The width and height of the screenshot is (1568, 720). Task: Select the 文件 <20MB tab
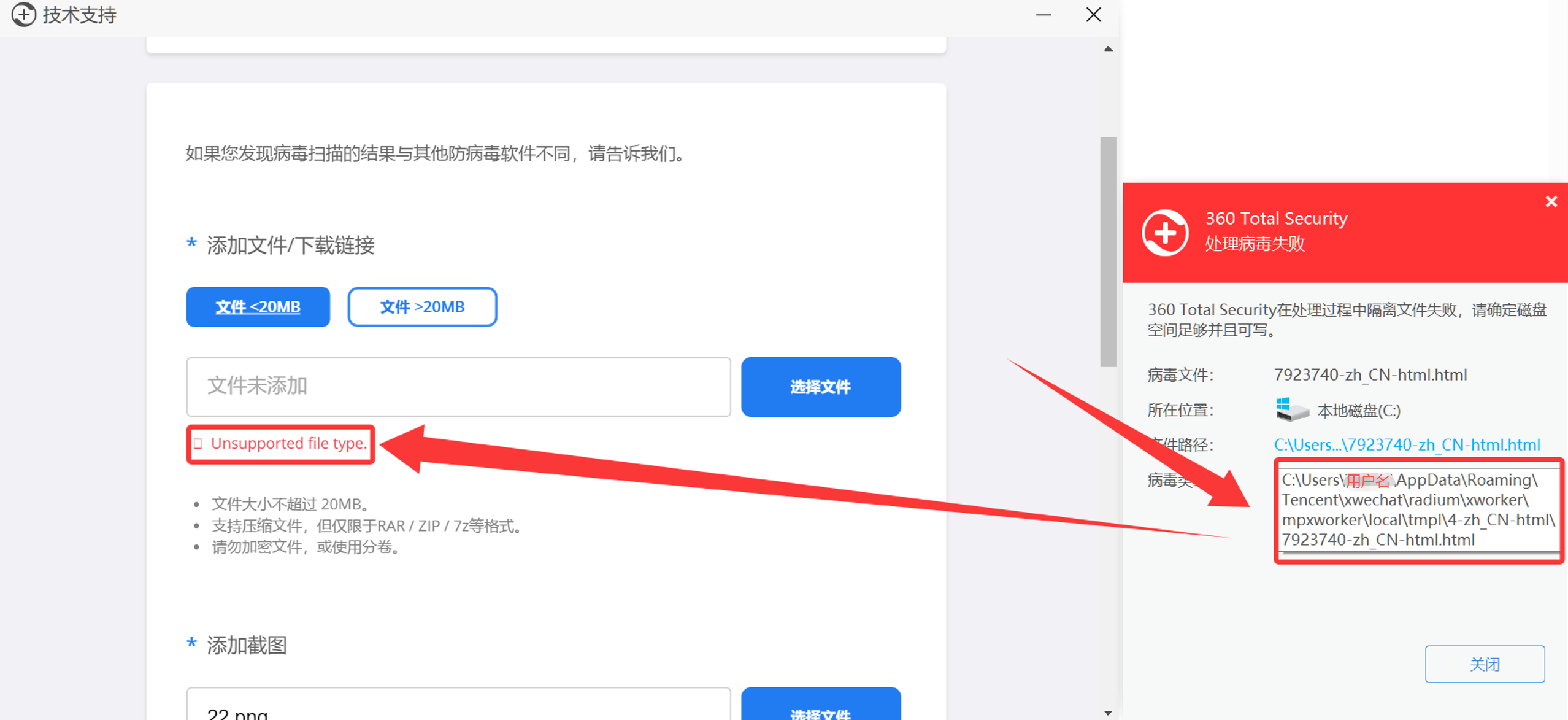[258, 307]
